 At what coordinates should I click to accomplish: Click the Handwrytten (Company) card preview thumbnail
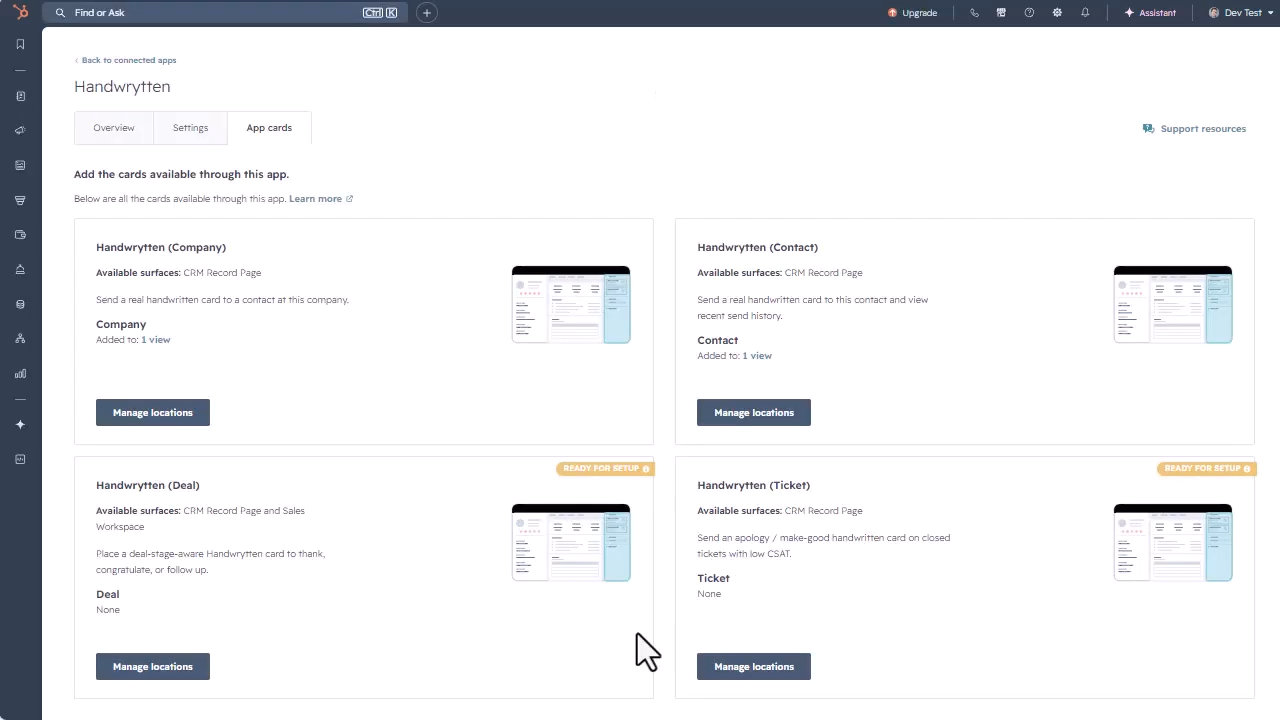[x=571, y=305]
